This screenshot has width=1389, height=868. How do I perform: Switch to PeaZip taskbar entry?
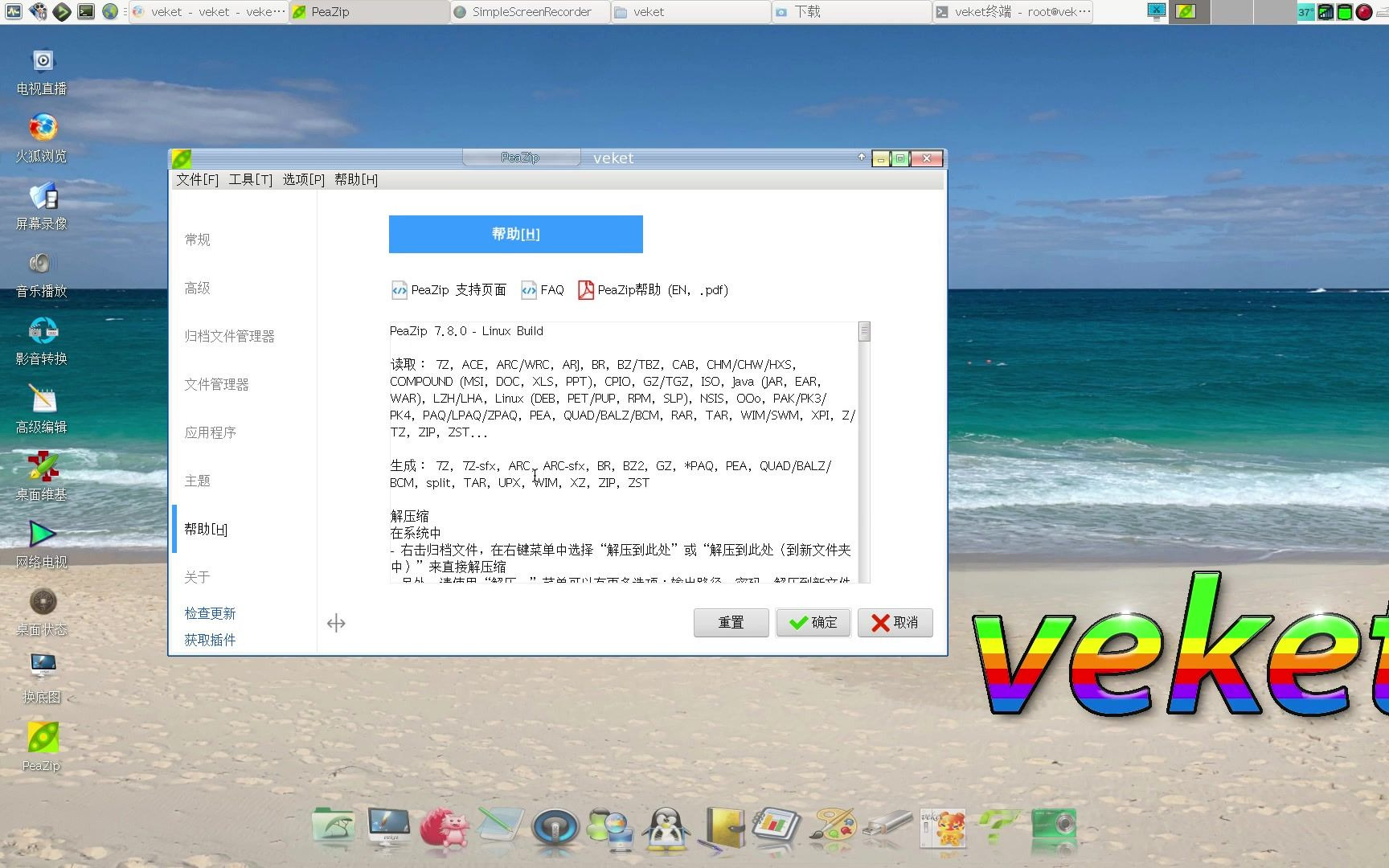370,12
